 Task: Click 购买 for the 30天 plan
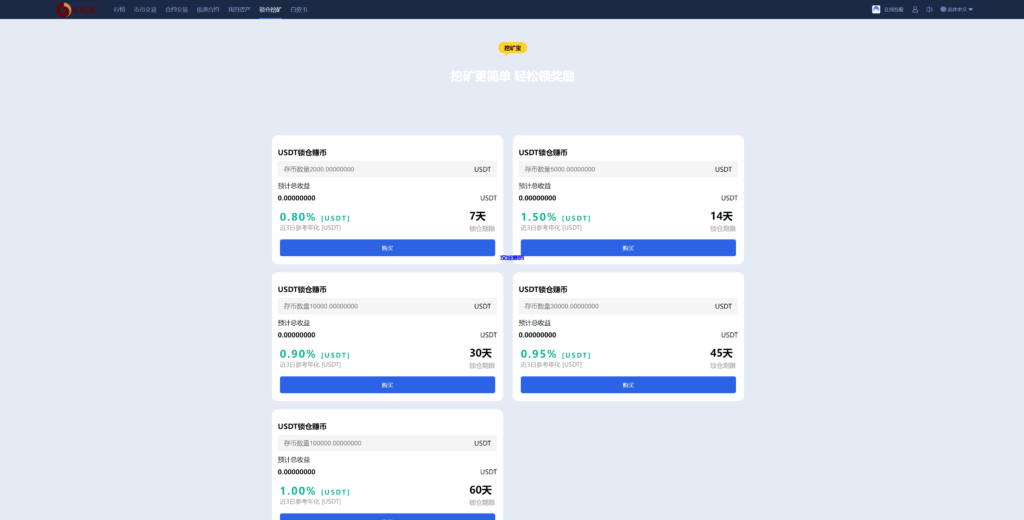pyautogui.click(x=387, y=385)
